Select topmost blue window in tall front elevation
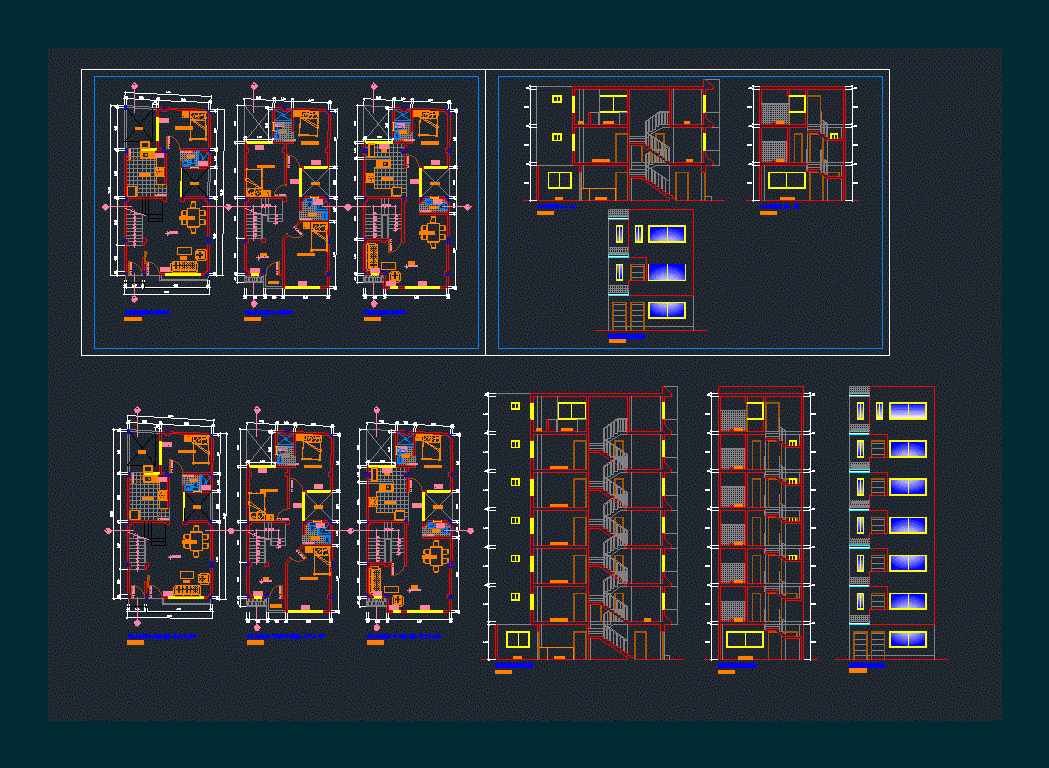1049x768 pixels. click(x=907, y=411)
